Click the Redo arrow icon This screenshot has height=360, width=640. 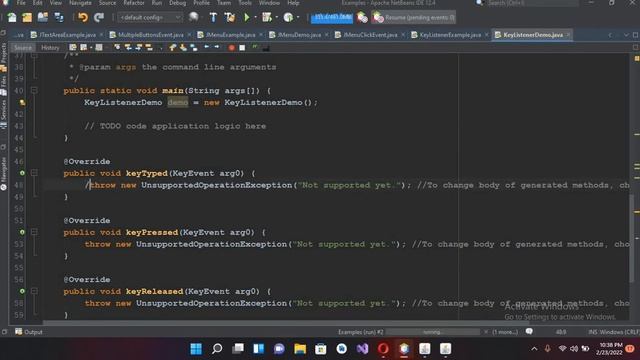[99, 18]
